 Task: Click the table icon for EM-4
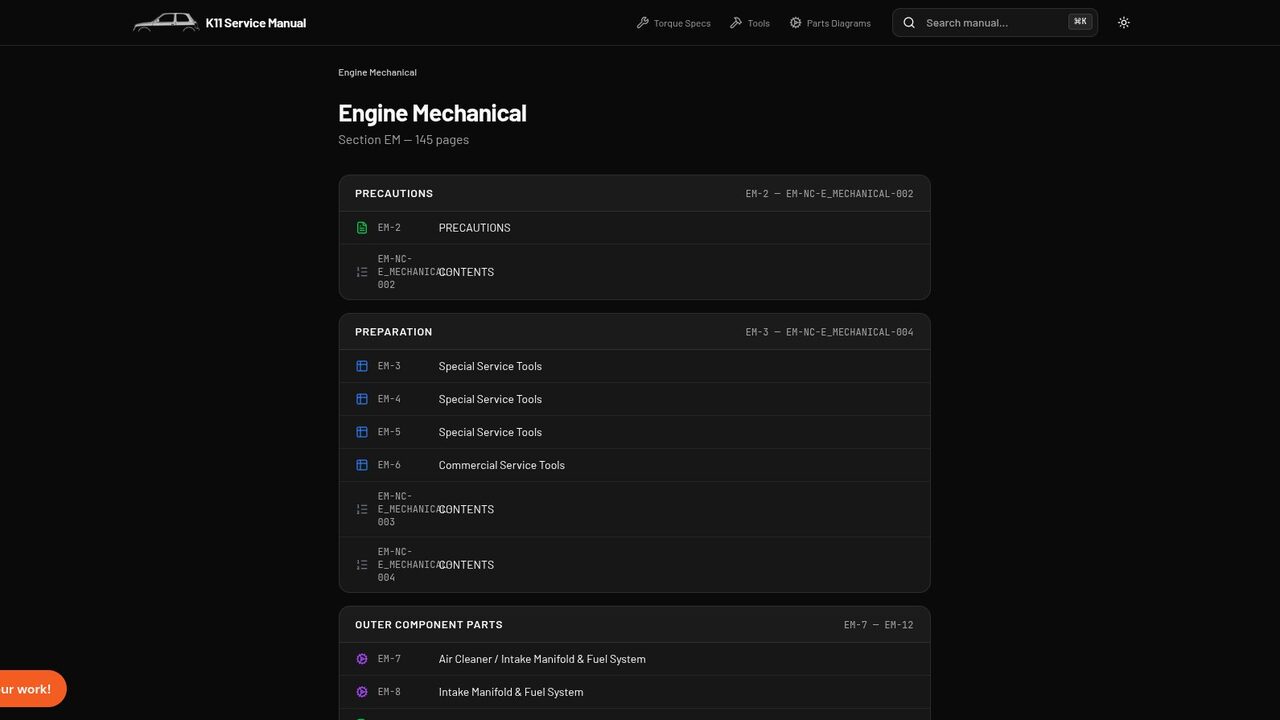click(x=362, y=399)
